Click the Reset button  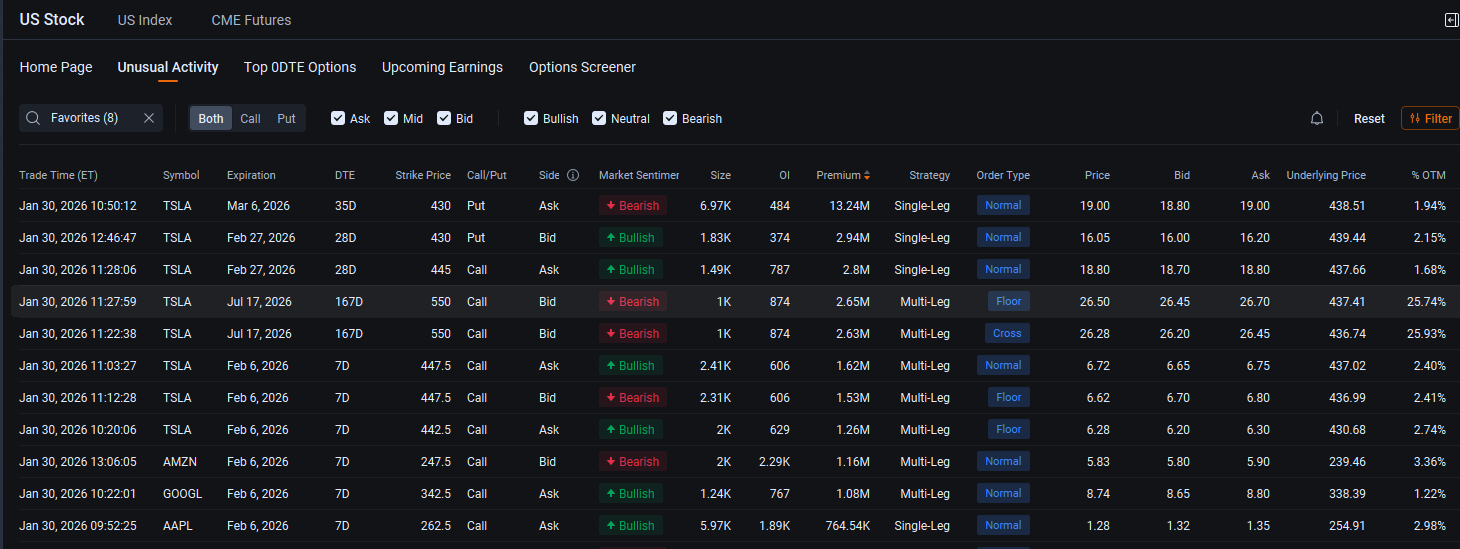point(1369,118)
